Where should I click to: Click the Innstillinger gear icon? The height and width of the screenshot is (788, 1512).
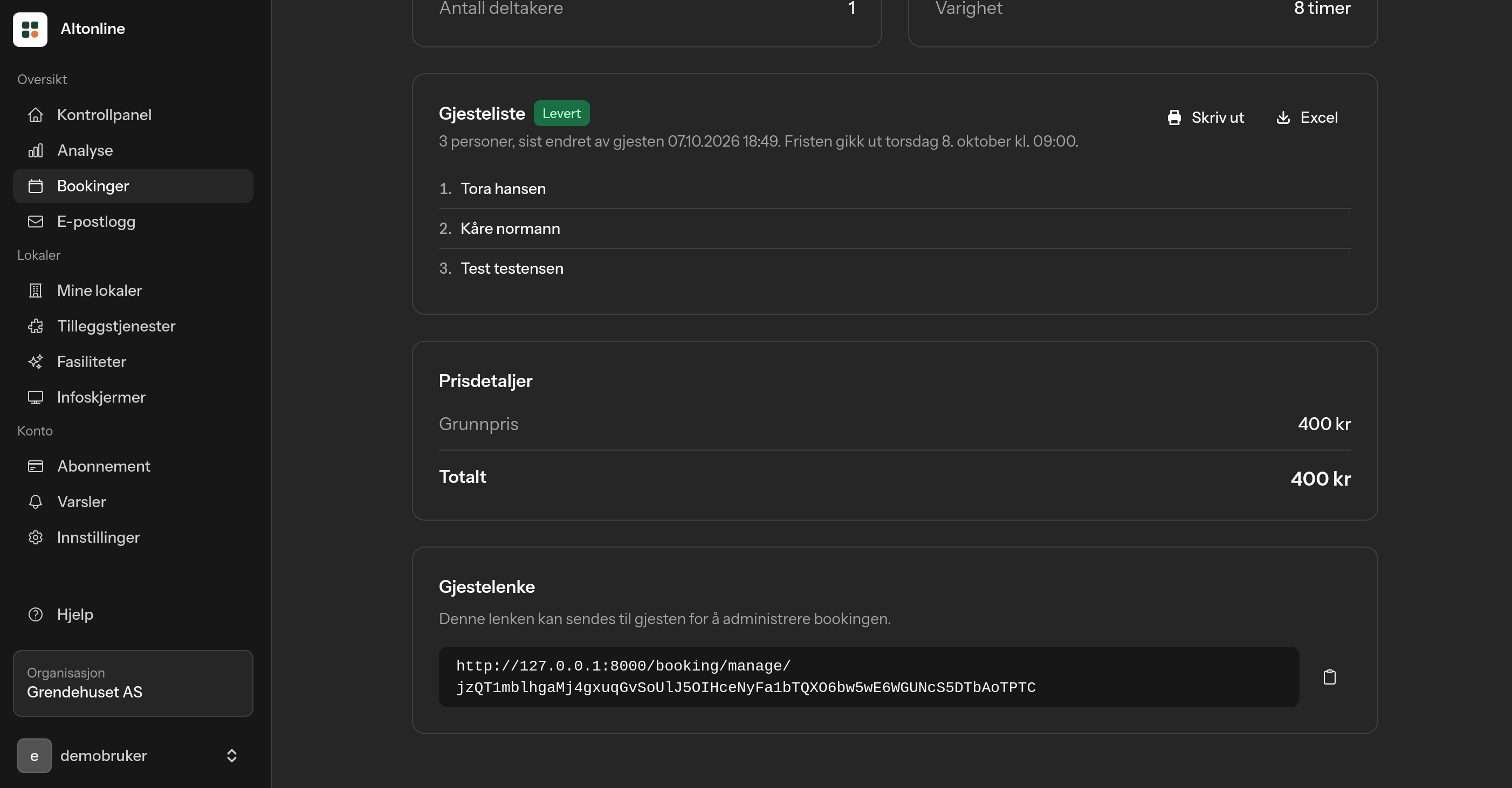[x=35, y=537]
